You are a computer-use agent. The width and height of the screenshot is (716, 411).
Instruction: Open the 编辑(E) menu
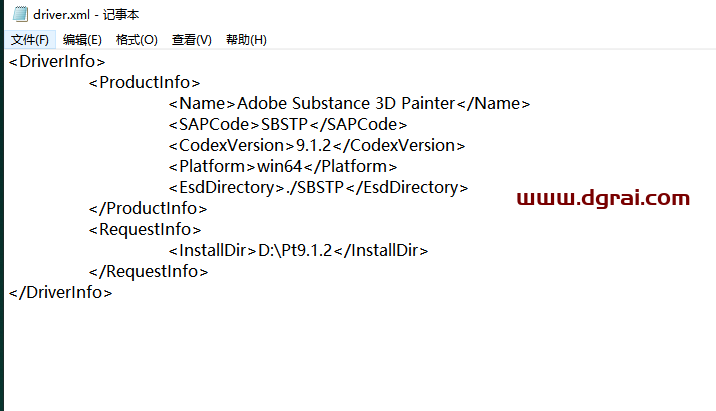point(82,40)
